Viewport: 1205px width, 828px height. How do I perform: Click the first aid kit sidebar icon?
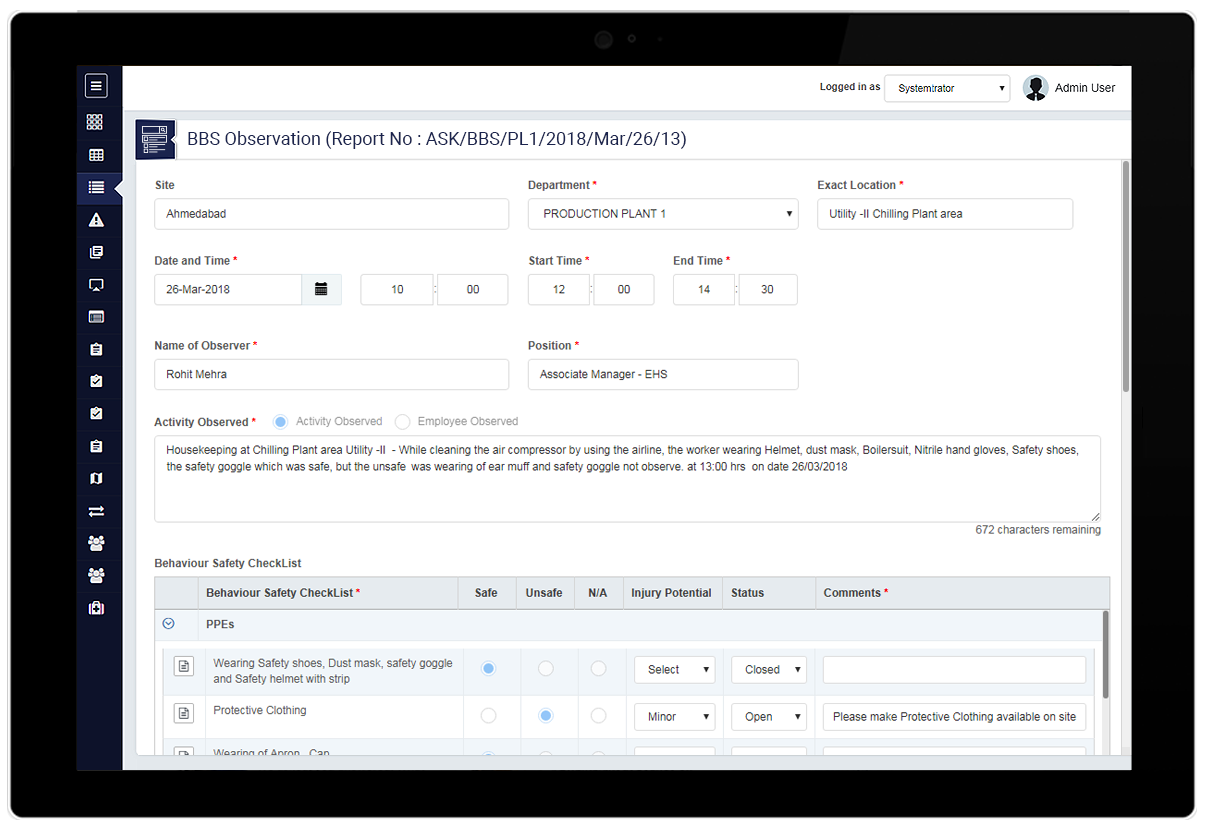(x=96, y=608)
